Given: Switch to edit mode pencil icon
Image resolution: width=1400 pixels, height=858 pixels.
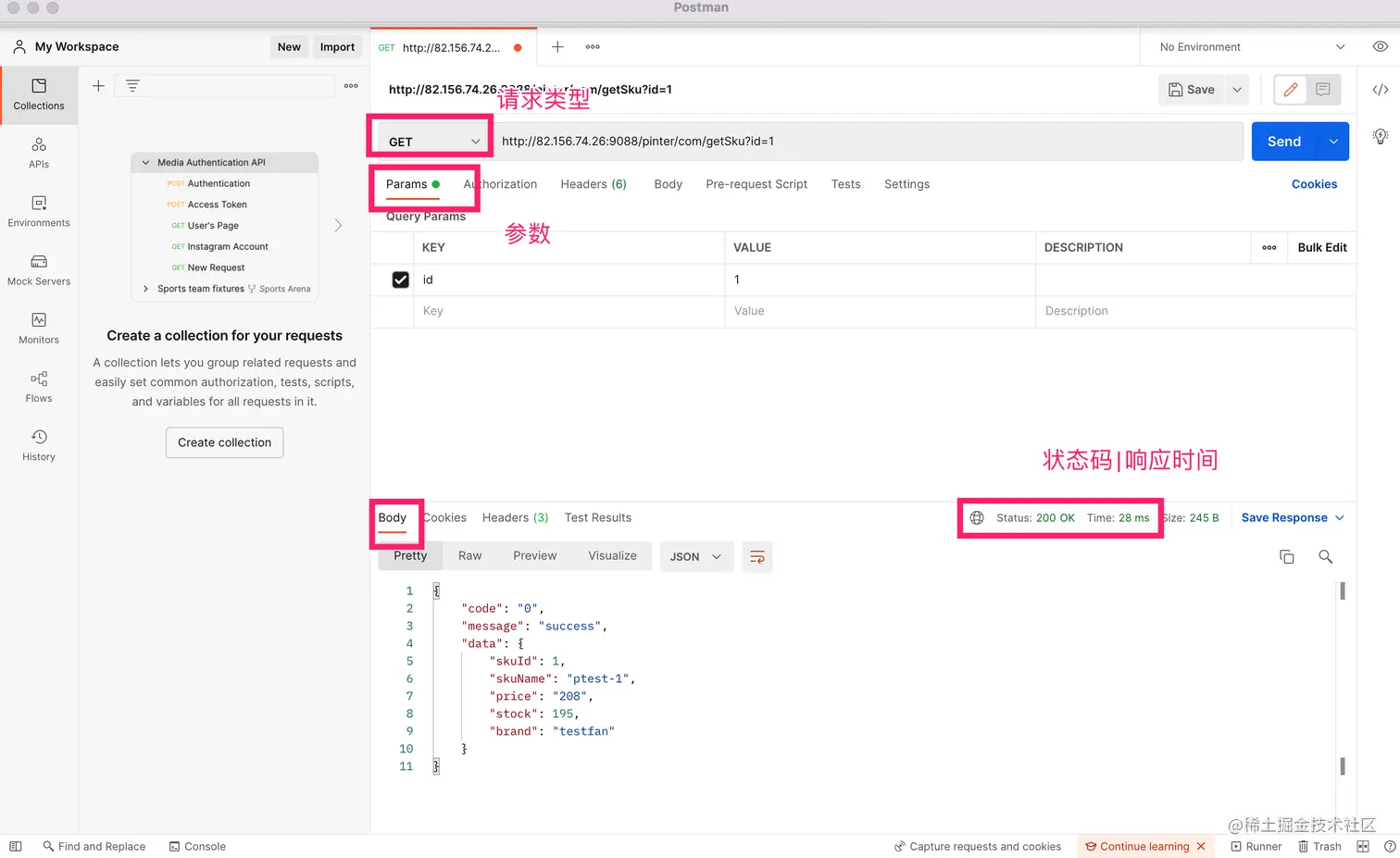Looking at the screenshot, I should [x=1290, y=90].
